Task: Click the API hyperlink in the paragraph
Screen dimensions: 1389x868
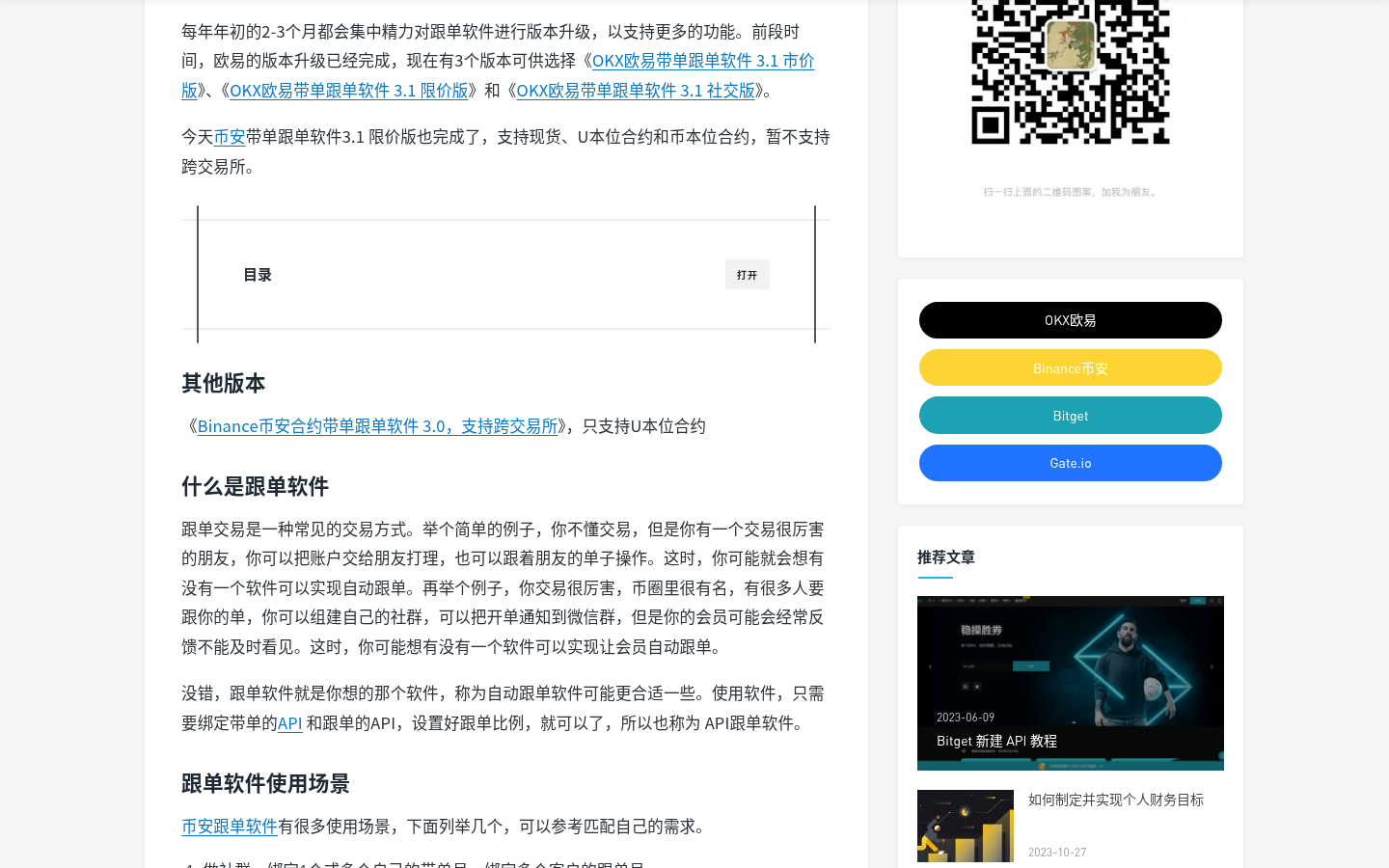Action: tap(290, 723)
